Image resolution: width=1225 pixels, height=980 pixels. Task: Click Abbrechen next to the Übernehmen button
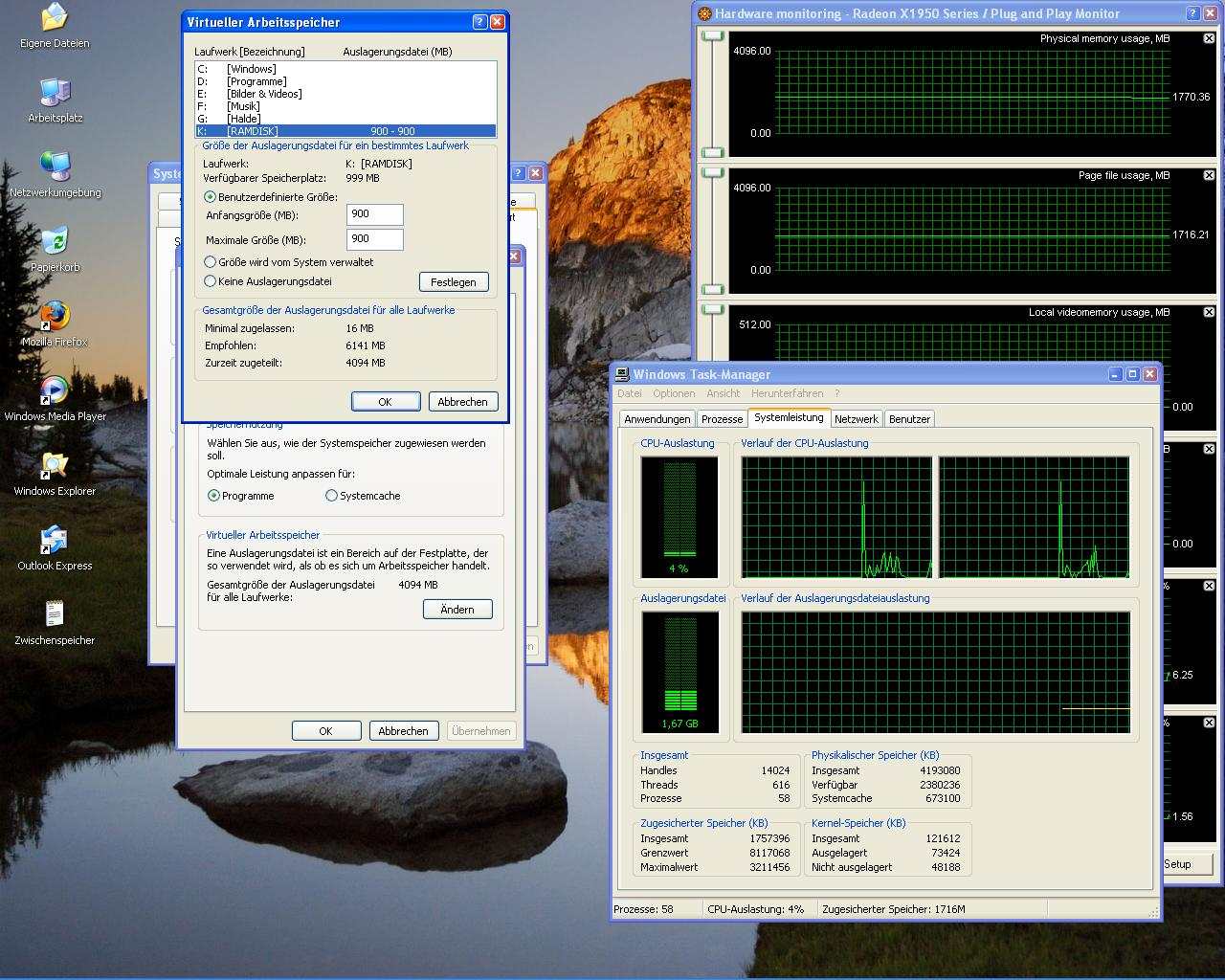403,731
